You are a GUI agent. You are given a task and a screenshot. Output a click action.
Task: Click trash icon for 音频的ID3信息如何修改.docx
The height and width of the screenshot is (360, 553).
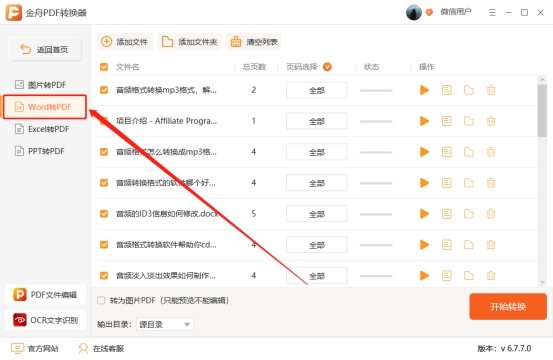491,214
